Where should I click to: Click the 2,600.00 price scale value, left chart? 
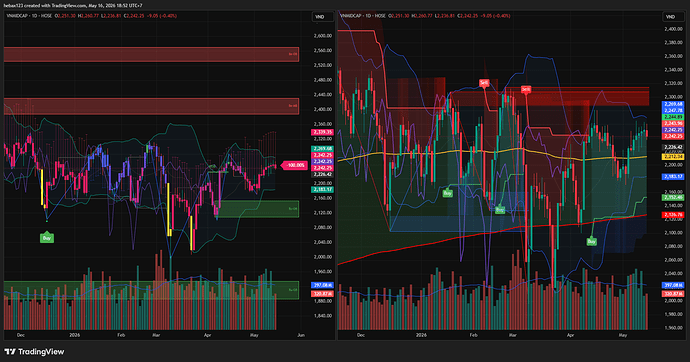click(x=323, y=36)
